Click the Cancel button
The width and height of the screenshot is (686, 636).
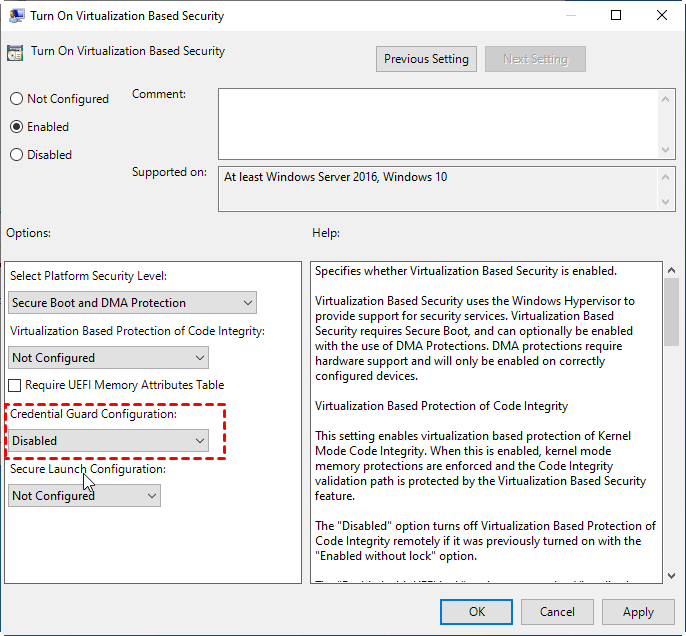coord(557,612)
